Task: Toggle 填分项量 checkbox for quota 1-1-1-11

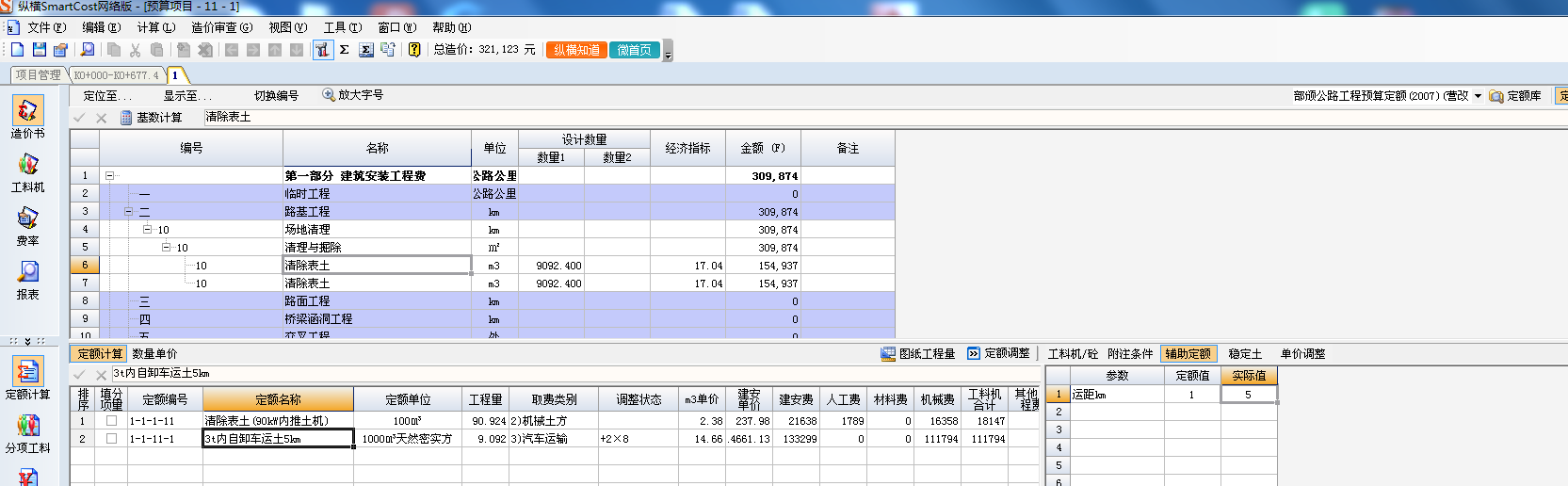Action: click(112, 421)
